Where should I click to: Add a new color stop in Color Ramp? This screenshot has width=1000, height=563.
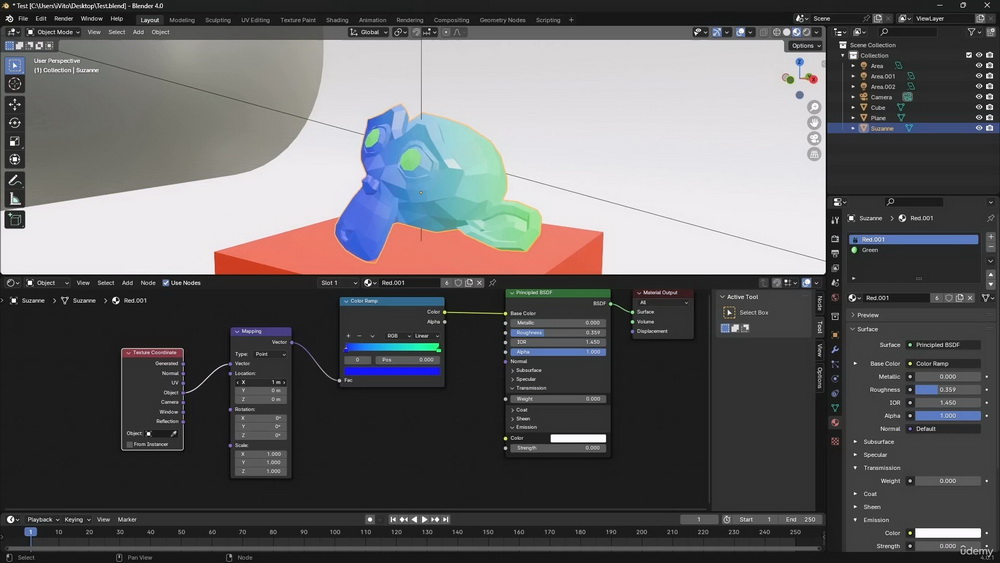pyautogui.click(x=348, y=336)
